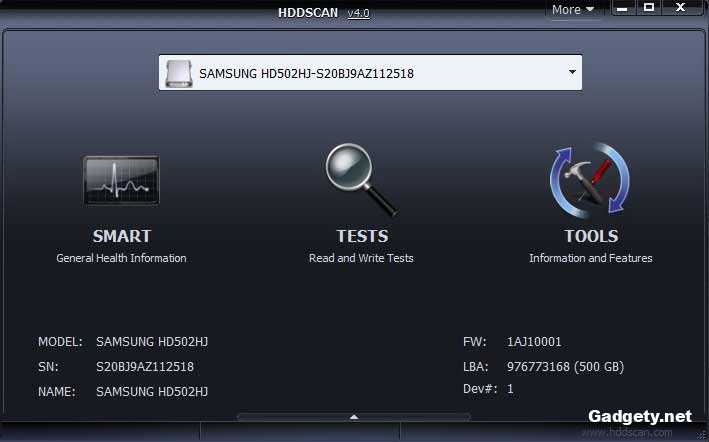Image resolution: width=709 pixels, height=442 pixels.
Task: Click the v4.0 version link
Action: pos(358,13)
